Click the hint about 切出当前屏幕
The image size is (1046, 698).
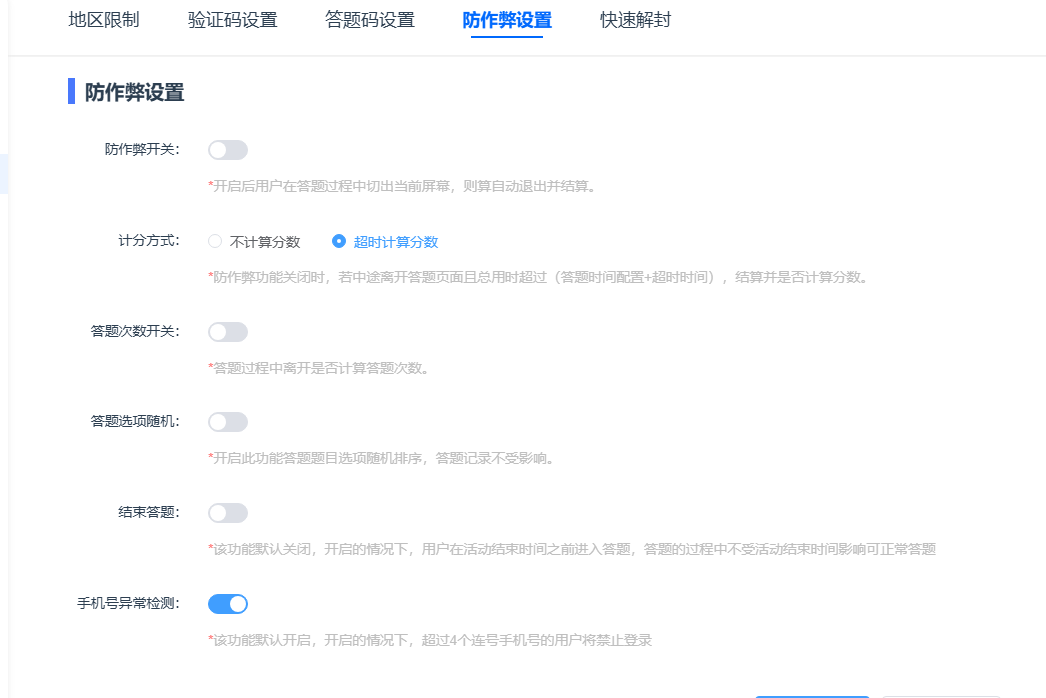pyautogui.click(x=402, y=186)
